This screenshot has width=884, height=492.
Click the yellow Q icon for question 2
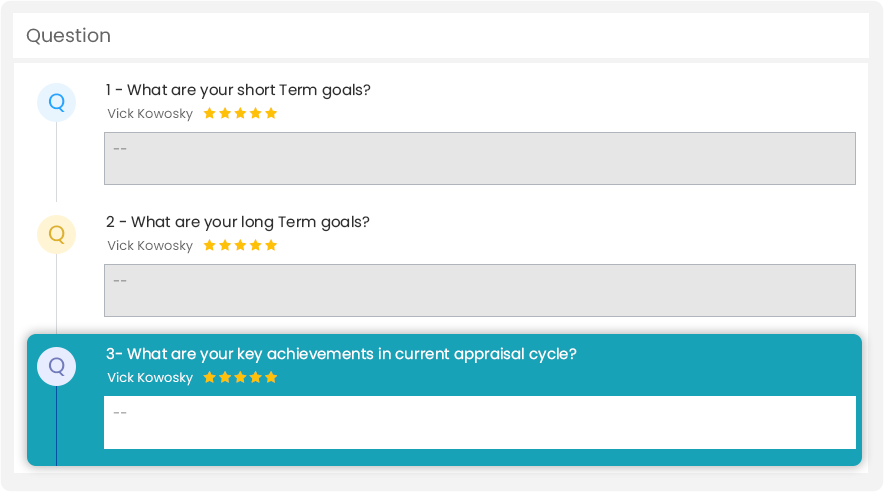click(x=56, y=234)
